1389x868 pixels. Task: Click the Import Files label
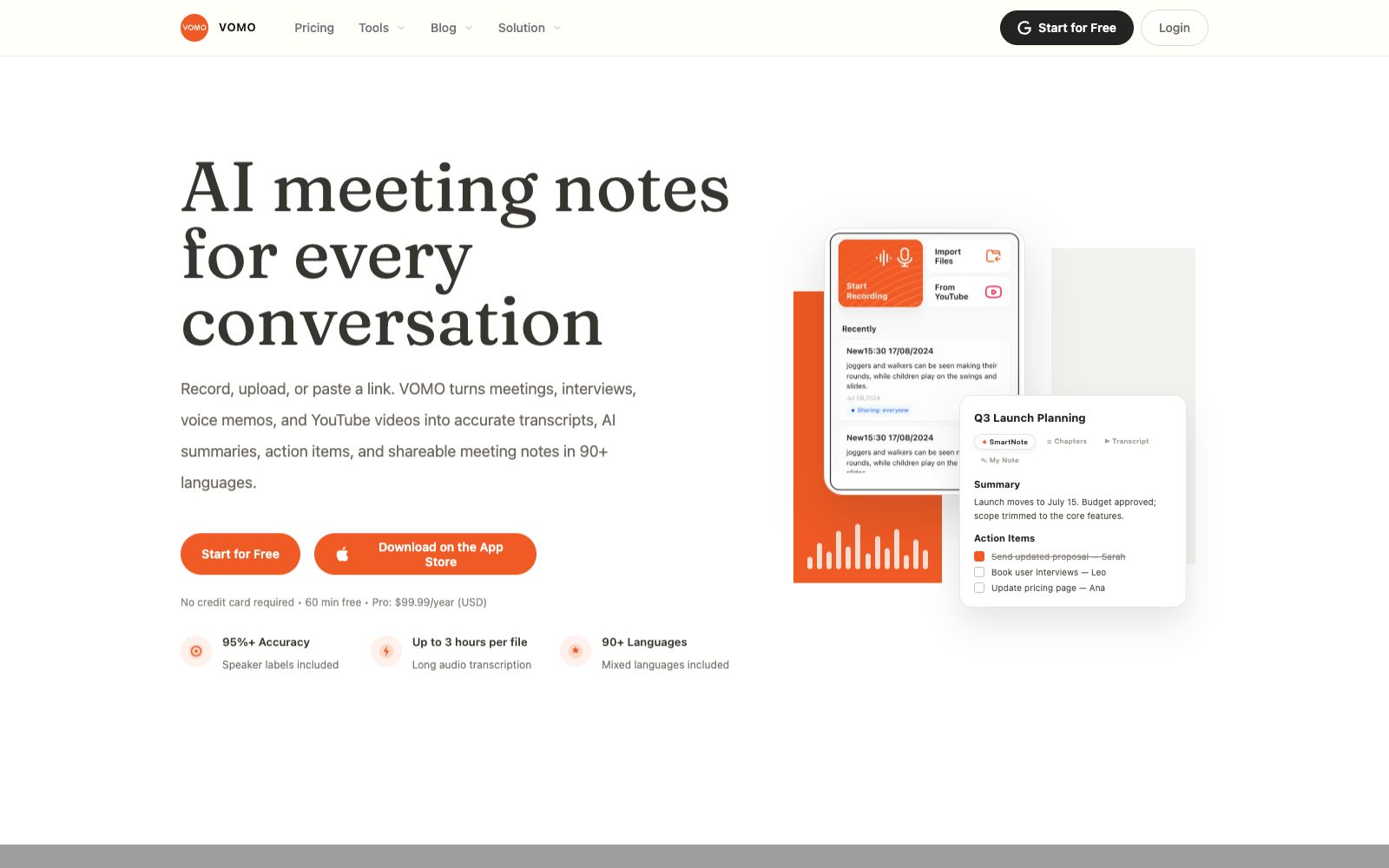(948, 256)
